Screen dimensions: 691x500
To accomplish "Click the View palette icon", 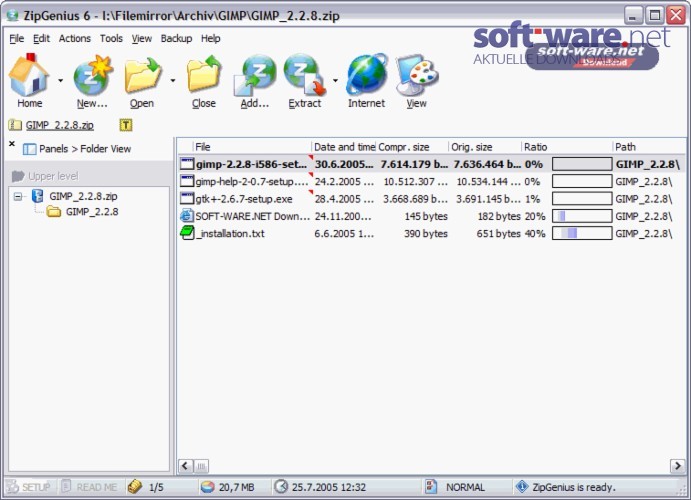I will pyautogui.click(x=417, y=75).
